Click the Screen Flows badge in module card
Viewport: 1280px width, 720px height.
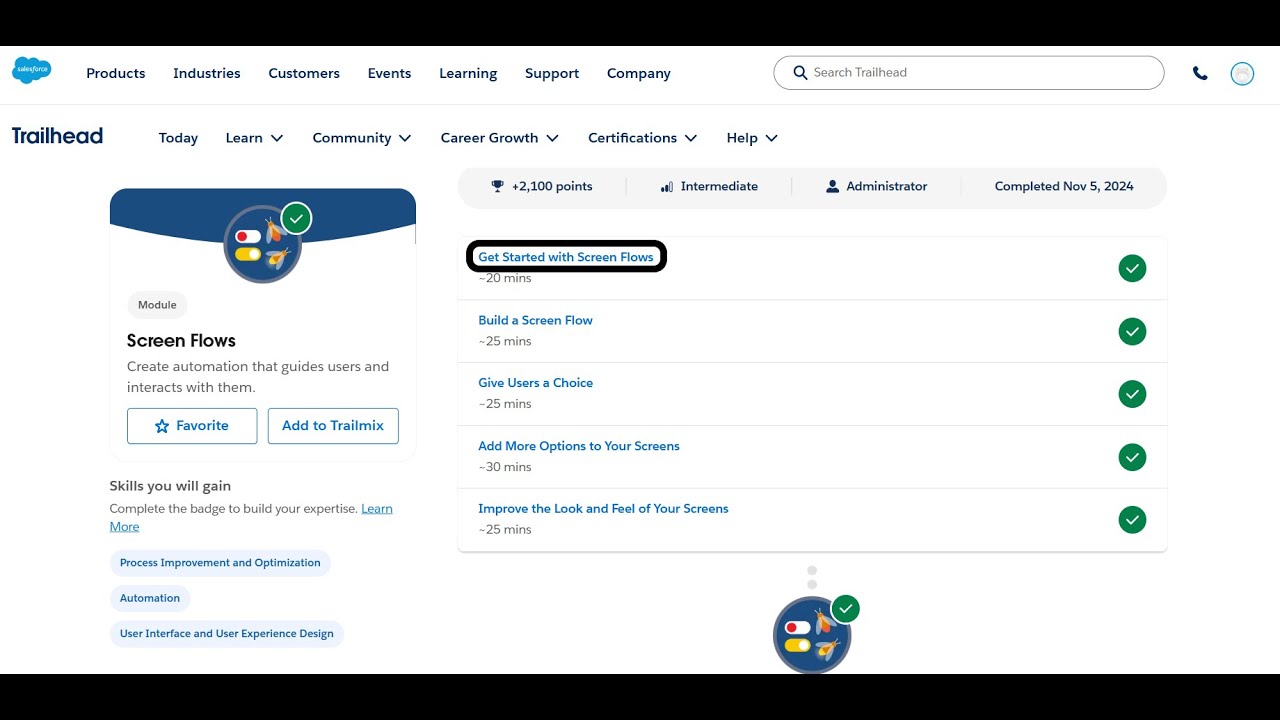pyautogui.click(x=263, y=244)
